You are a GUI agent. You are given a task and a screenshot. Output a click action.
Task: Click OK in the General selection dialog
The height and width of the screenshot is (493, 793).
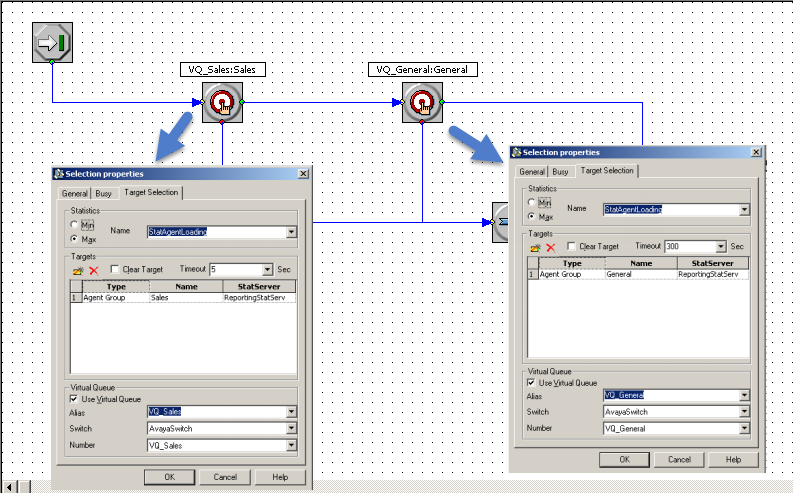point(625,460)
